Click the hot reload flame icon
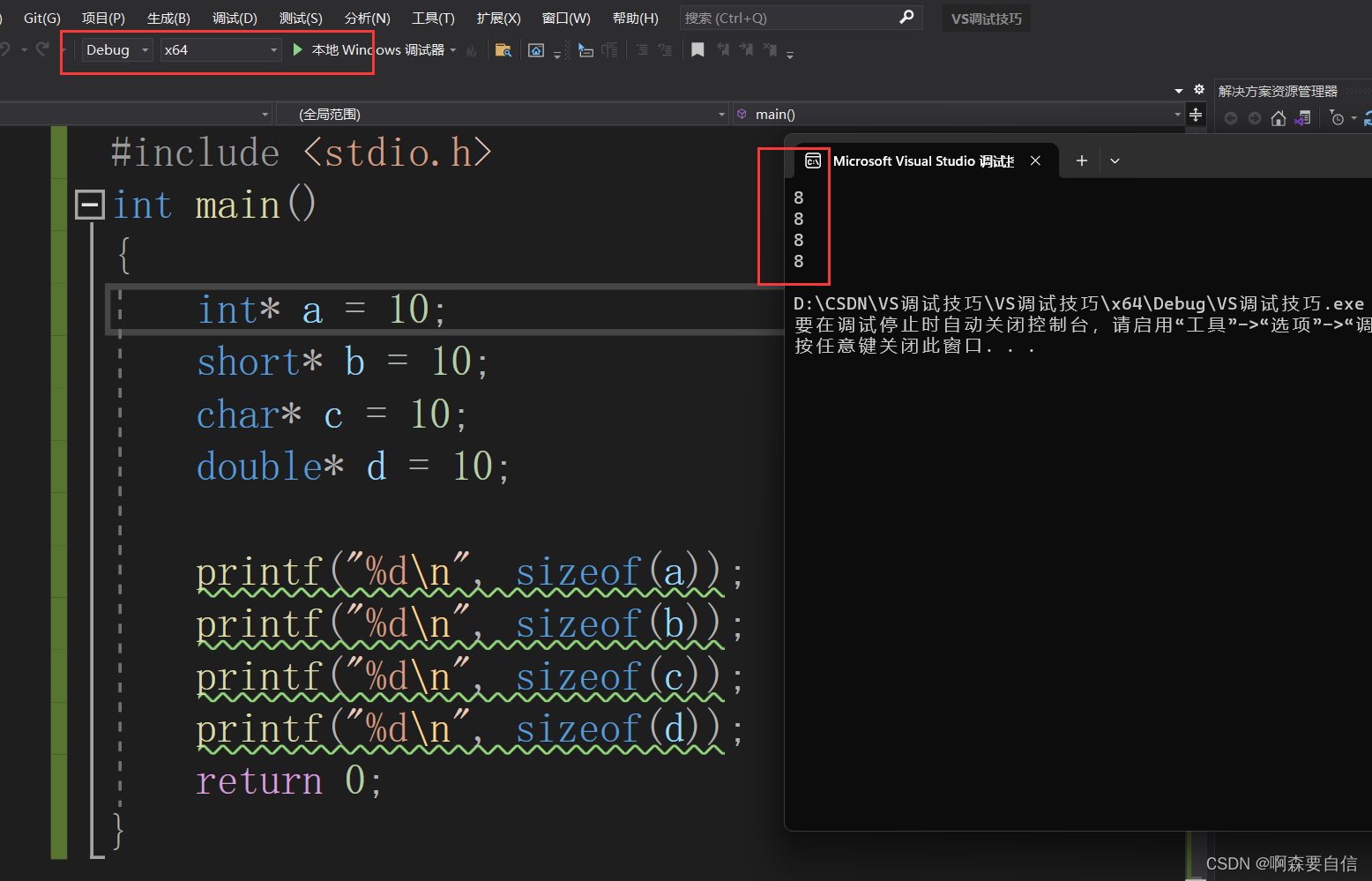1372x881 pixels. [x=472, y=51]
